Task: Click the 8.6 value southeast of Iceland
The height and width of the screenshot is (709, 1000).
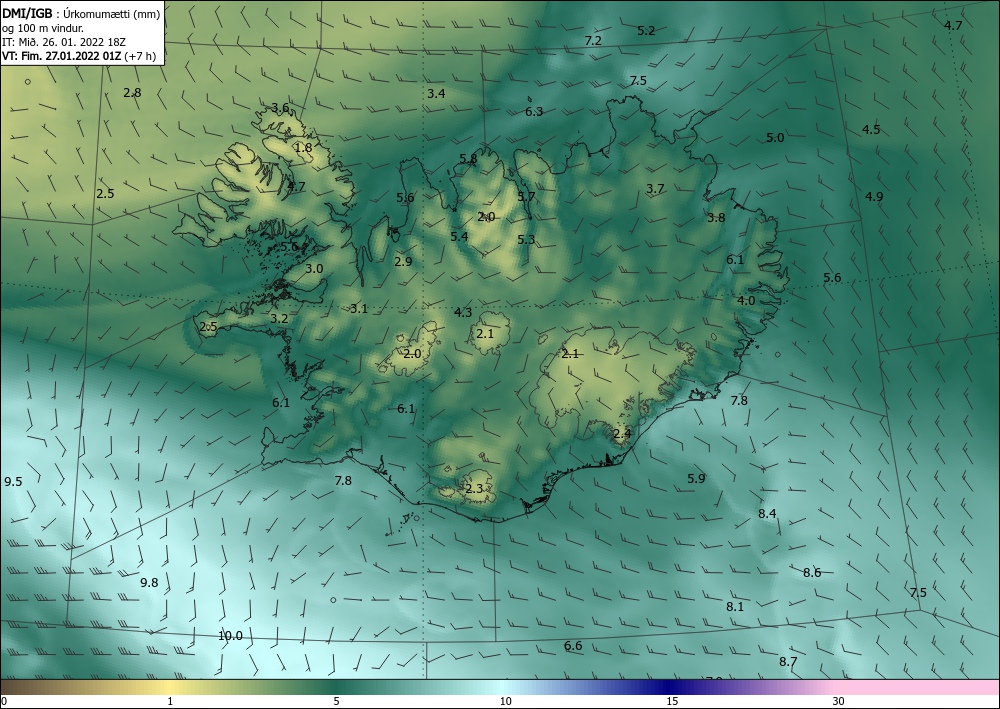Action: (812, 573)
